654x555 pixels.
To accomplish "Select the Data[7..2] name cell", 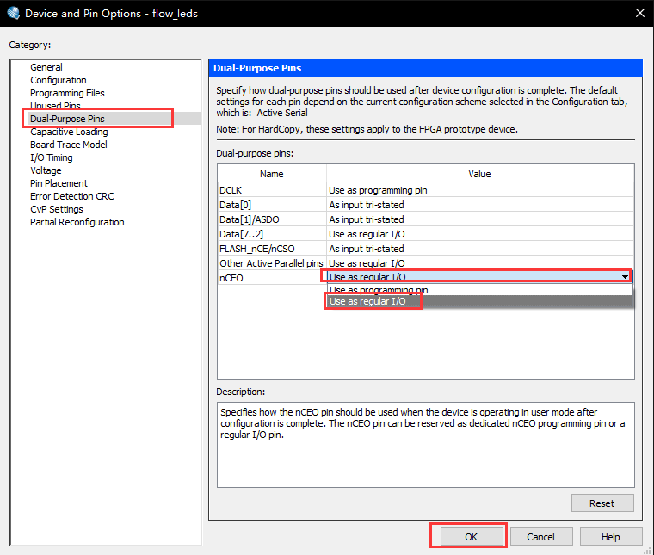I will [272, 234].
